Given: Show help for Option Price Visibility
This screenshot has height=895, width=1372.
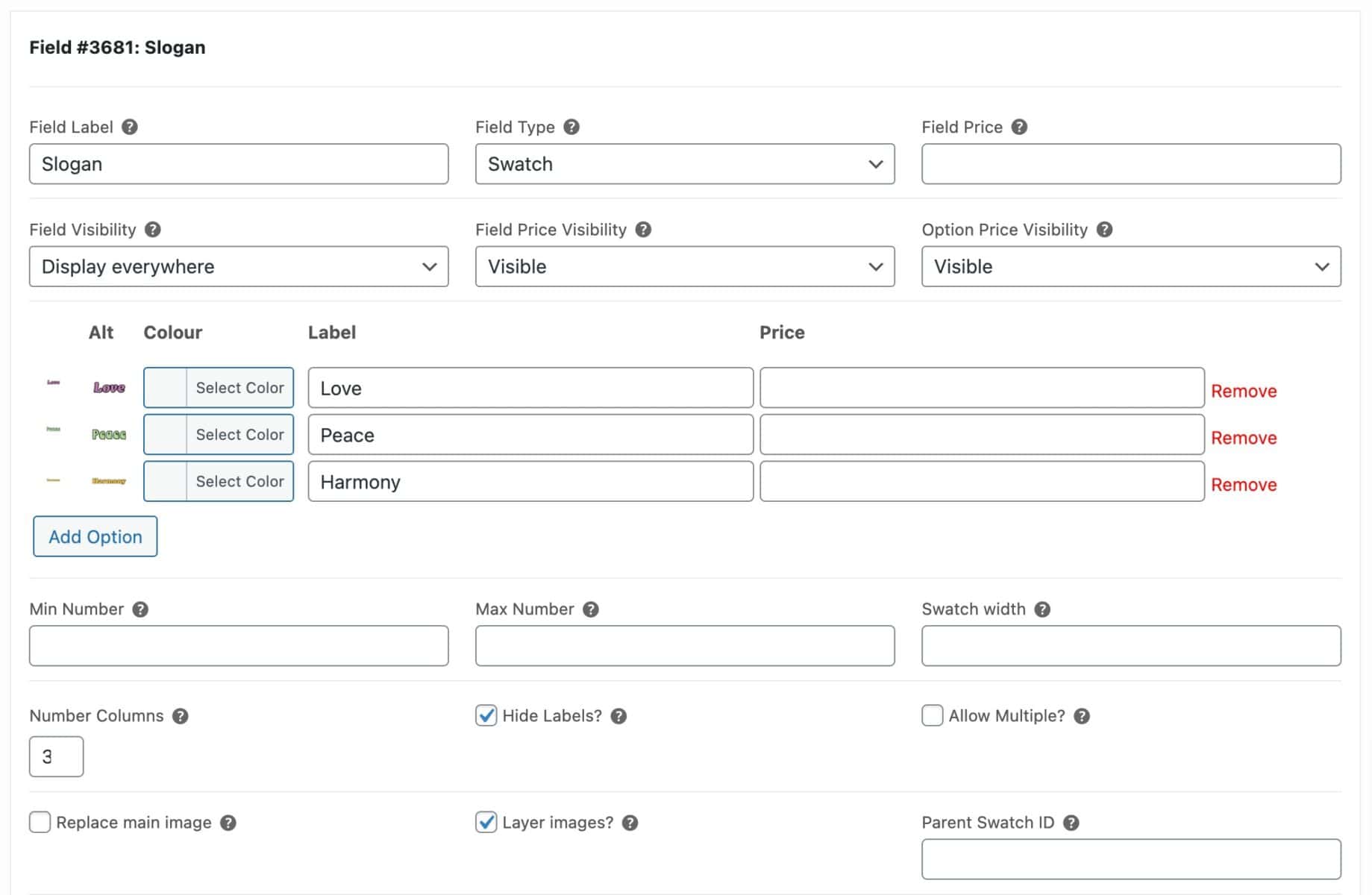Looking at the screenshot, I should point(1105,230).
